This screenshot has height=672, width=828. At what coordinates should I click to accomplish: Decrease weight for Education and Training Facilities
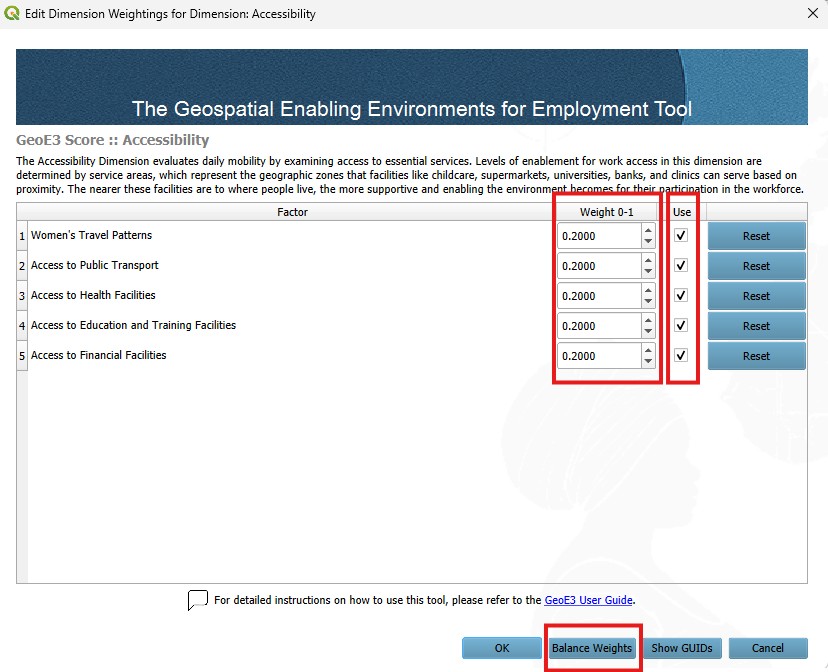coord(648,332)
